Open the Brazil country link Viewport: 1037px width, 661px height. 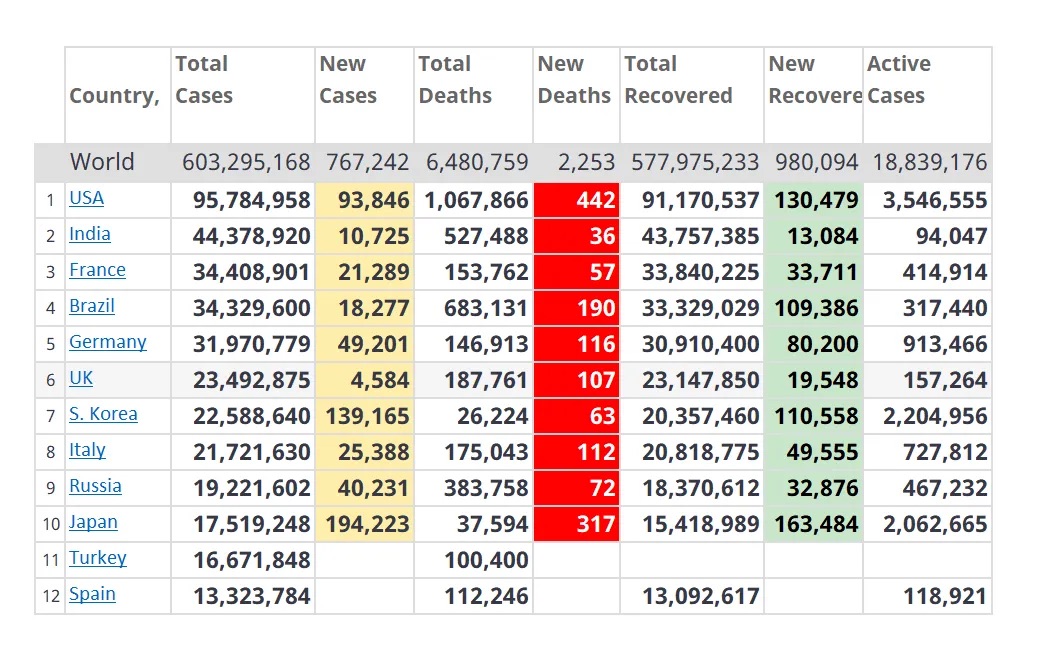92,306
